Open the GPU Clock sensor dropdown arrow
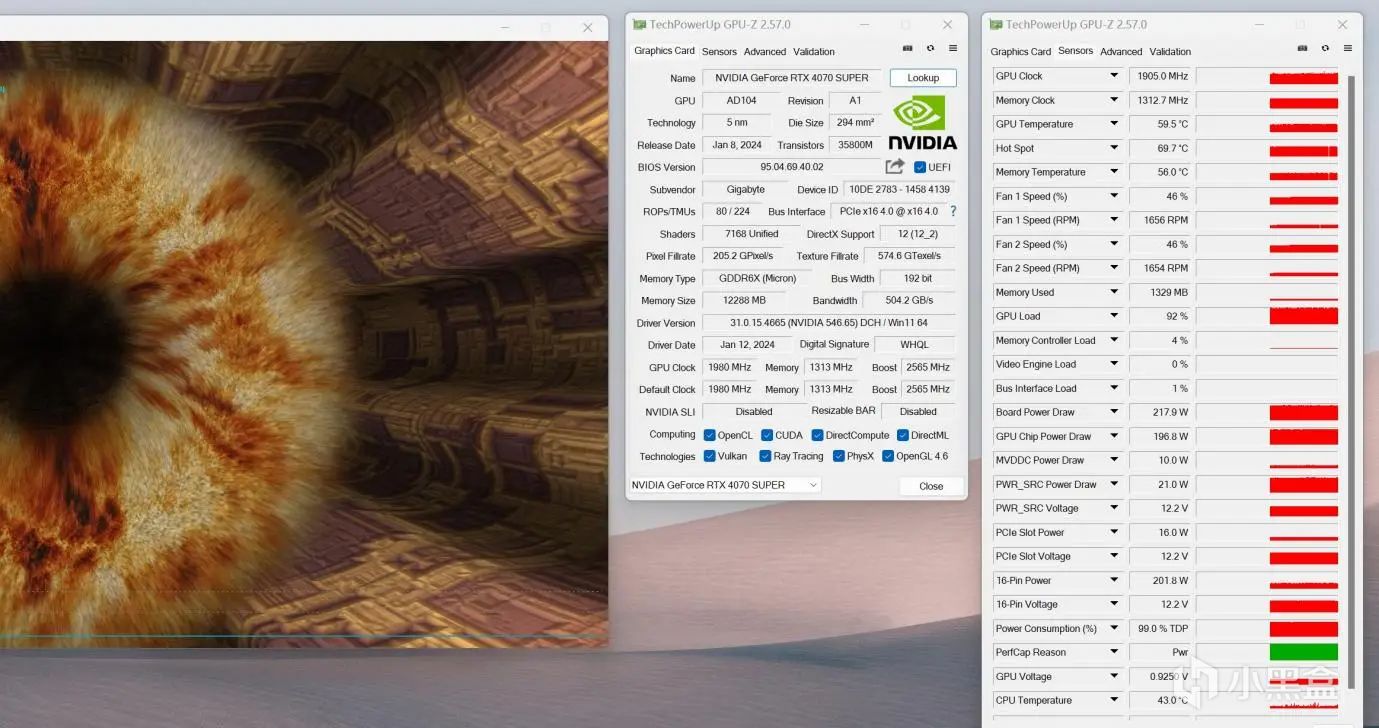 [1114, 76]
